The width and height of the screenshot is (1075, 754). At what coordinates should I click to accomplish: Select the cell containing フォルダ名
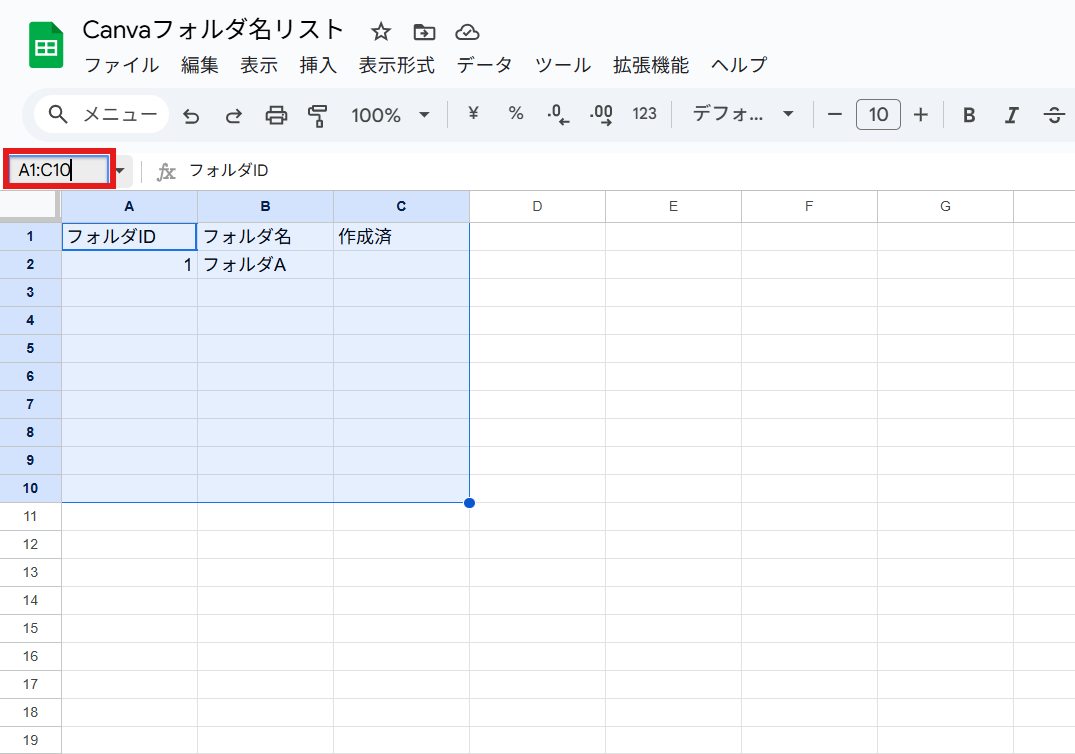point(265,236)
